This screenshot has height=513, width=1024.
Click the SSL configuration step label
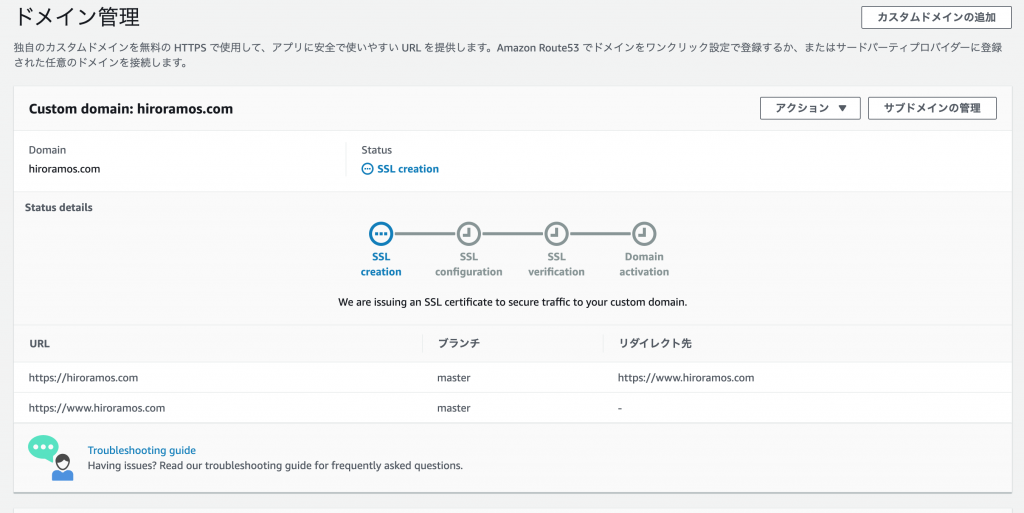tap(468, 264)
